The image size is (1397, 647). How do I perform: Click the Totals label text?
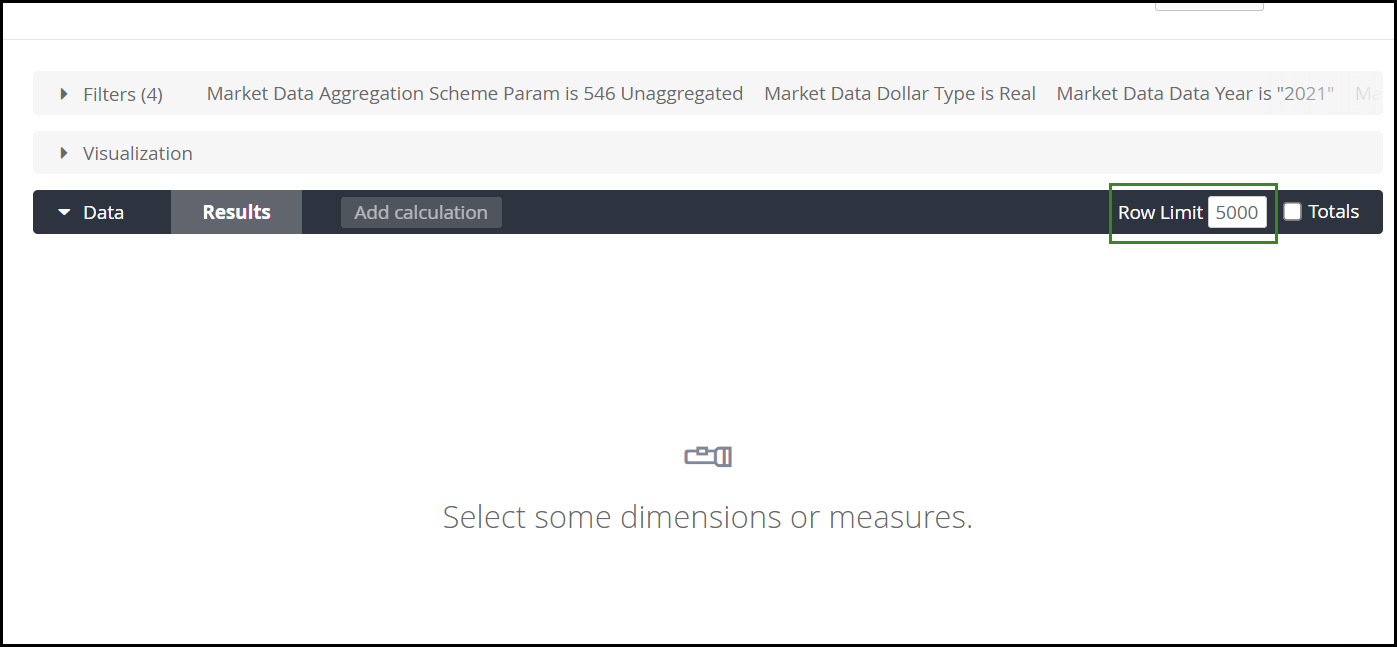[x=1333, y=212]
